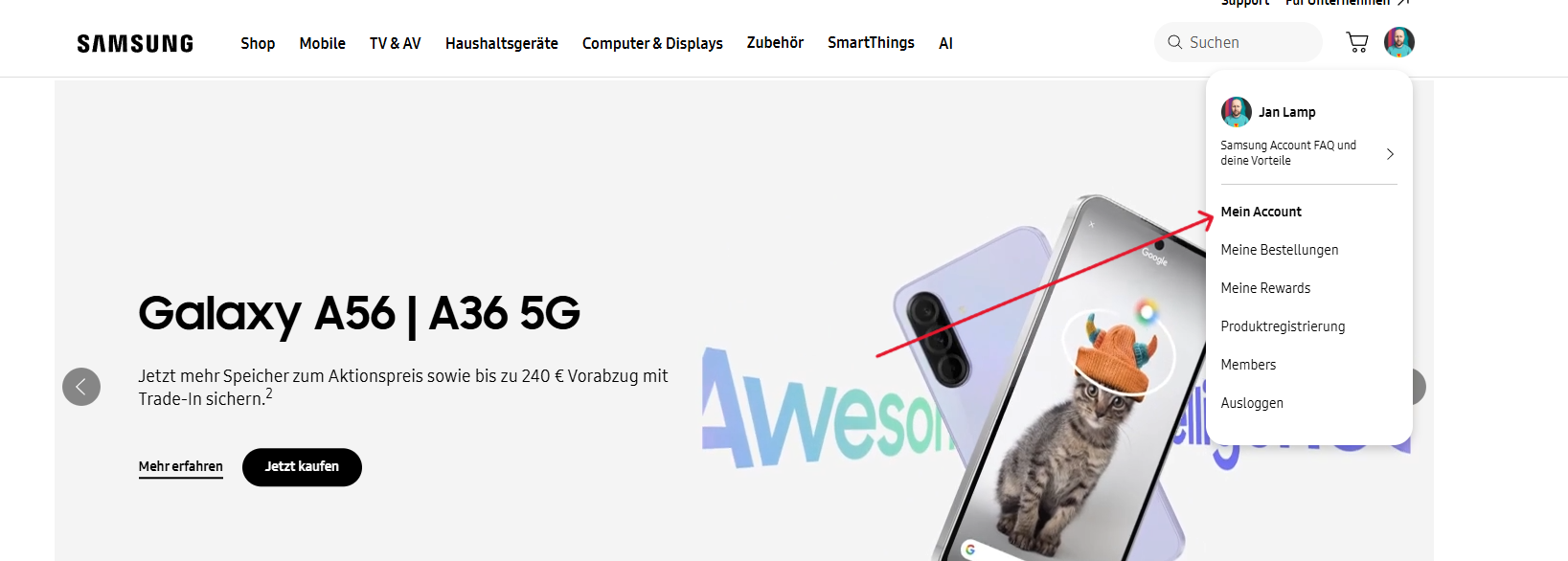Viewport: 1568px width, 561px height.
Task: Click the profile avatar in header
Action: (x=1399, y=42)
